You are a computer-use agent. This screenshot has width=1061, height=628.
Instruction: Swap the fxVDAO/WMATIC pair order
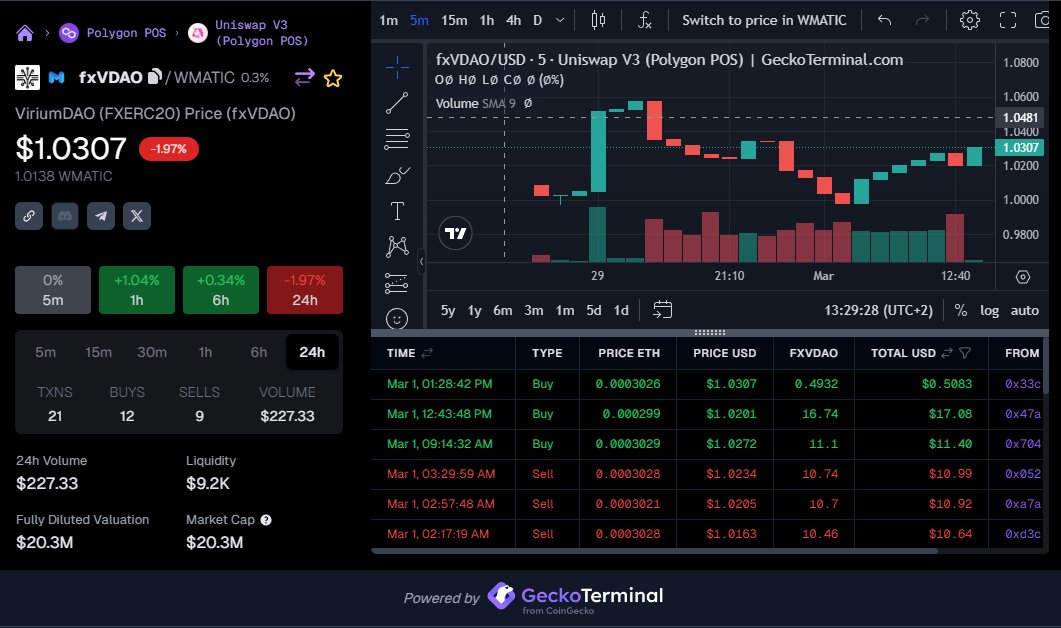pos(304,77)
